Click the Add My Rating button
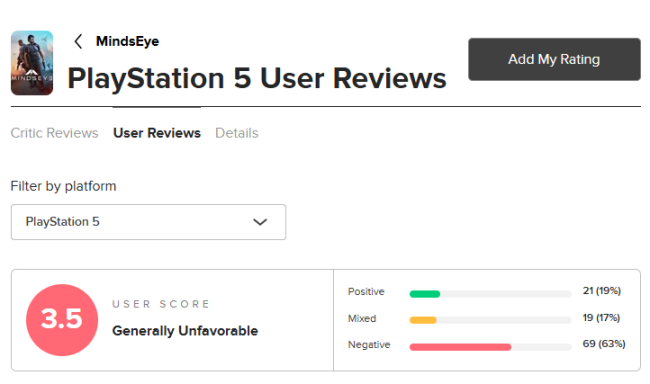Screen dimensions: 650x384 (554, 59)
